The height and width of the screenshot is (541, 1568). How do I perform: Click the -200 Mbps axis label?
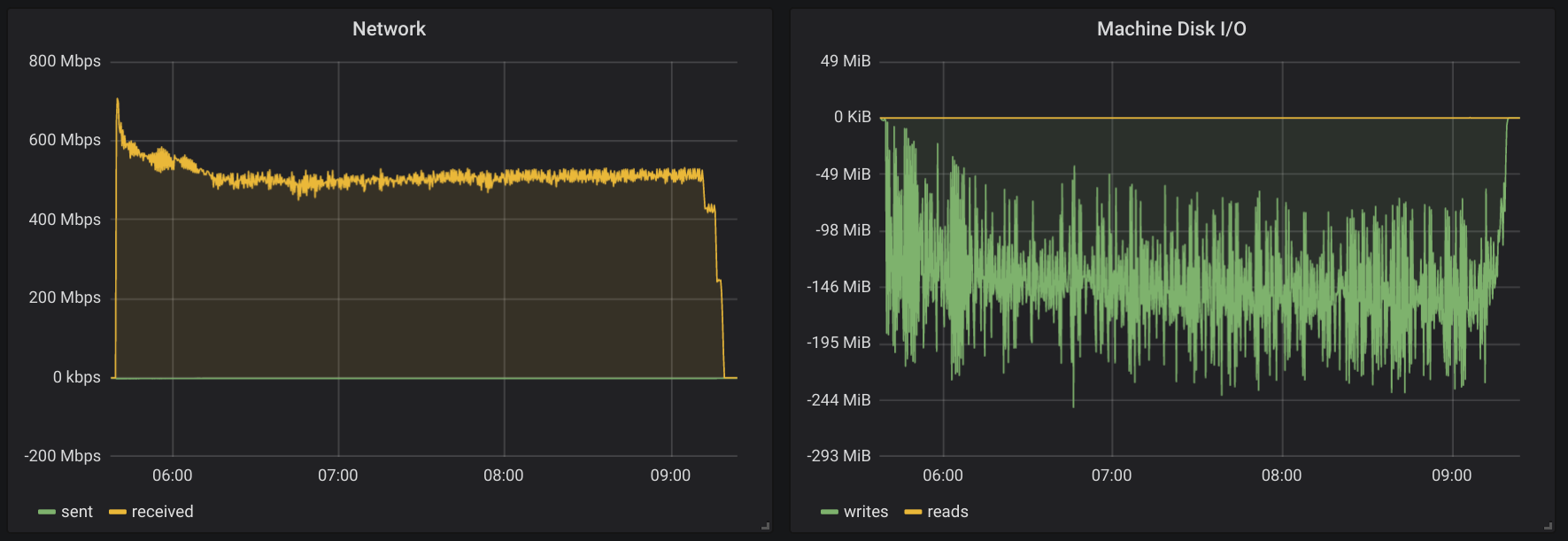click(x=63, y=456)
